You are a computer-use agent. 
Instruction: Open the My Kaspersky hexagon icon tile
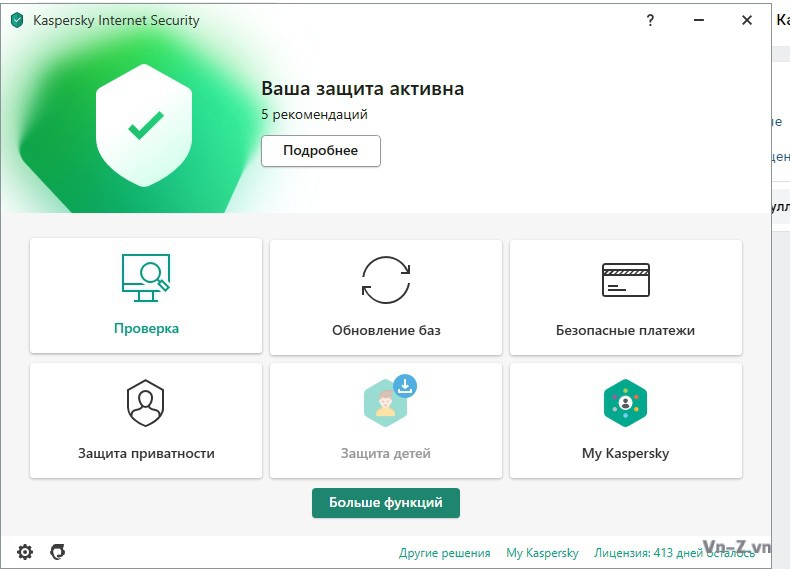pos(625,403)
